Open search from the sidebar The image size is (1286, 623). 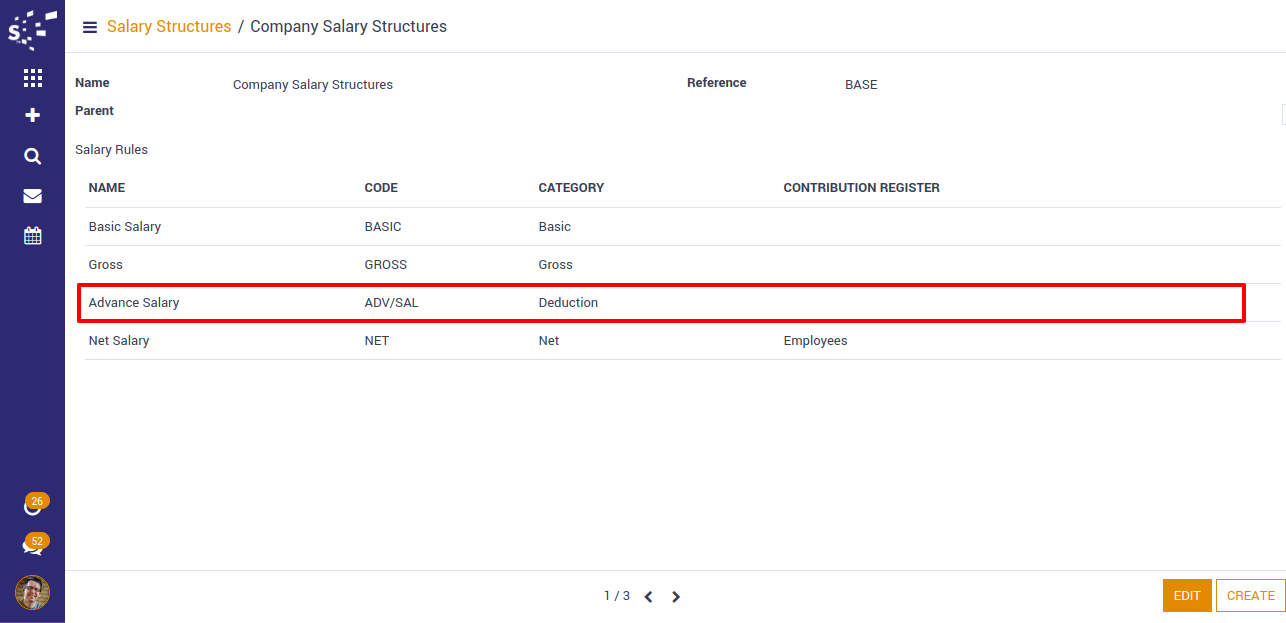pyautogui.click(x=32, y=156)
